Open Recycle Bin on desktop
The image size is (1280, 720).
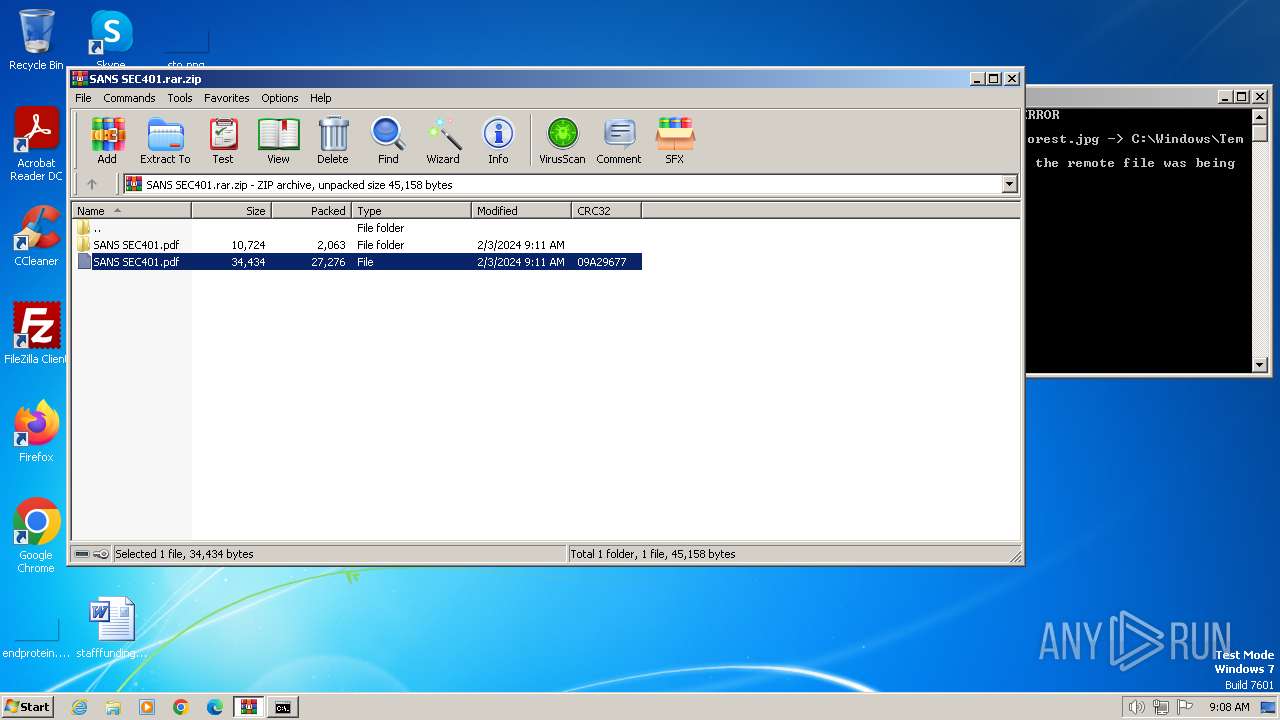[36, 40]
